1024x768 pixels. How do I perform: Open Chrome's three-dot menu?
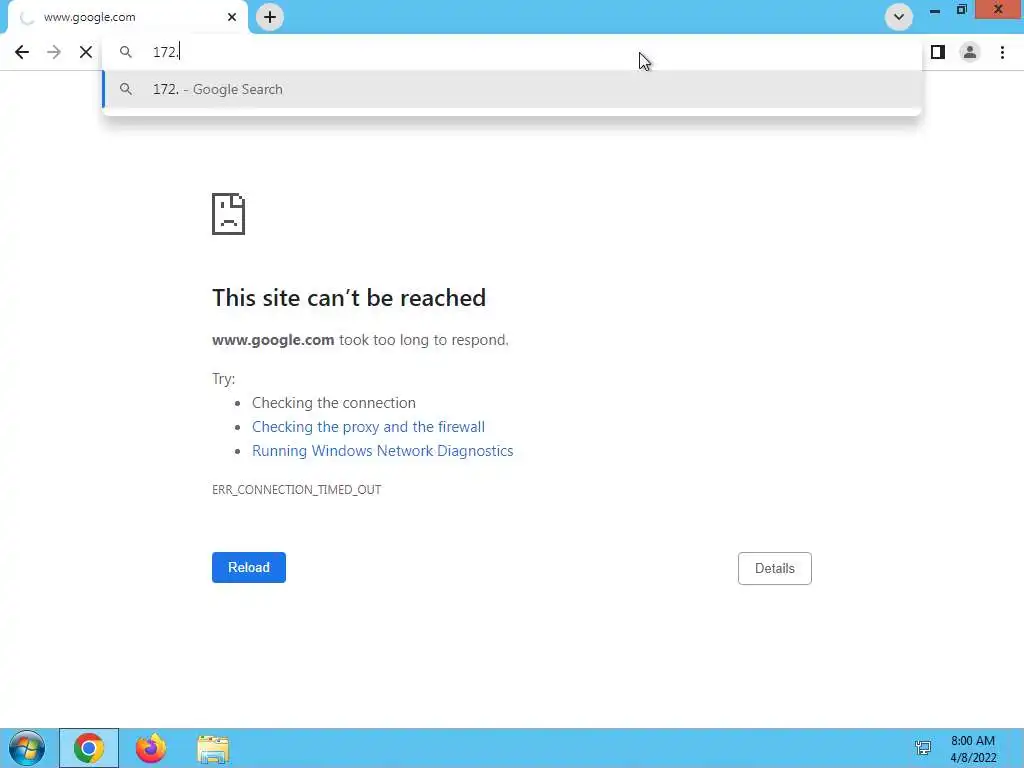[1002, 52]
